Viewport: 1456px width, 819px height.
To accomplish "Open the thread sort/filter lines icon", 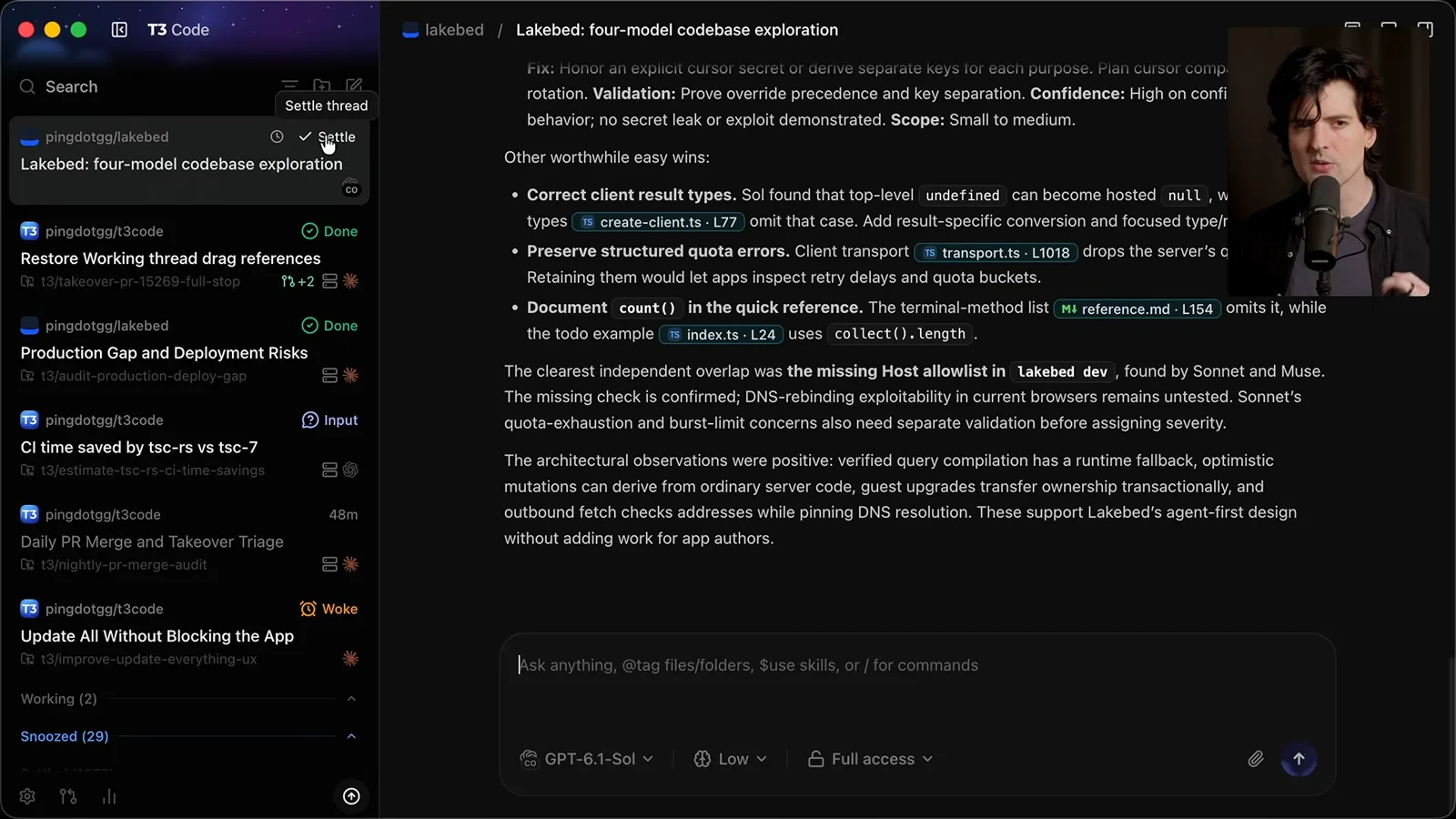I will coord(289,86).
